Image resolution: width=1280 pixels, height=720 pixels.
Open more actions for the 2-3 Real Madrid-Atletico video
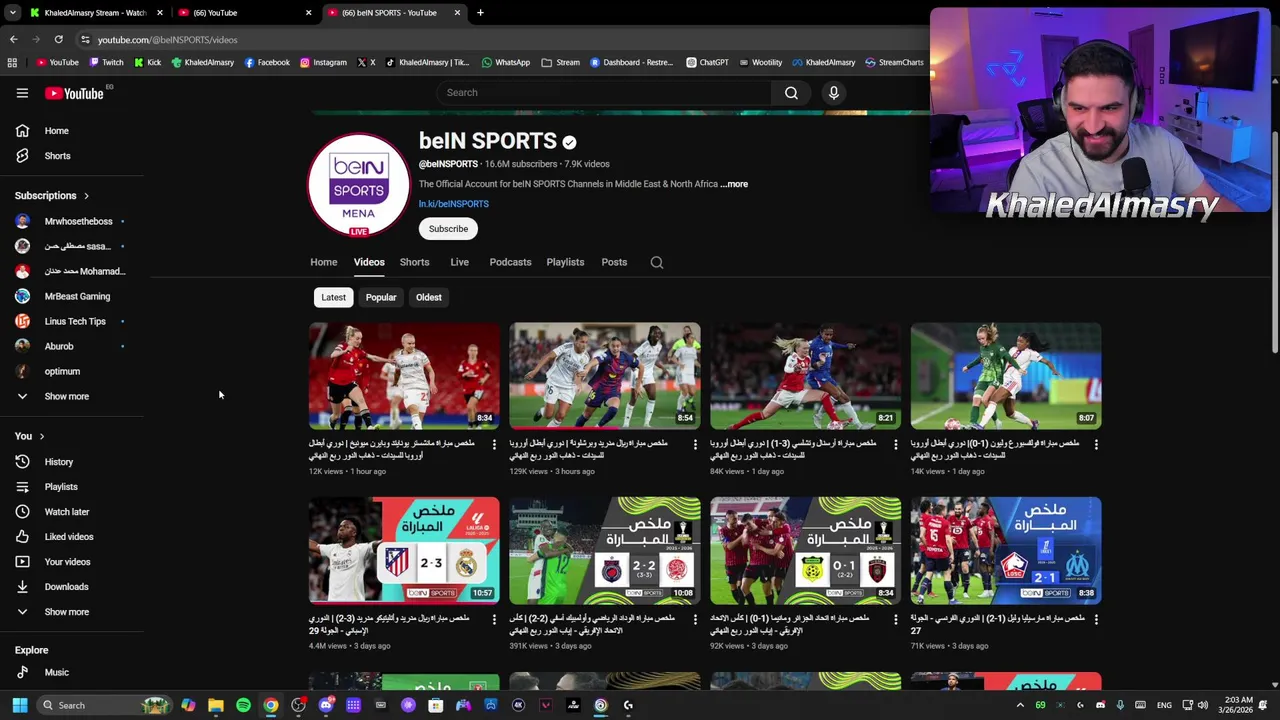[494, 619]
